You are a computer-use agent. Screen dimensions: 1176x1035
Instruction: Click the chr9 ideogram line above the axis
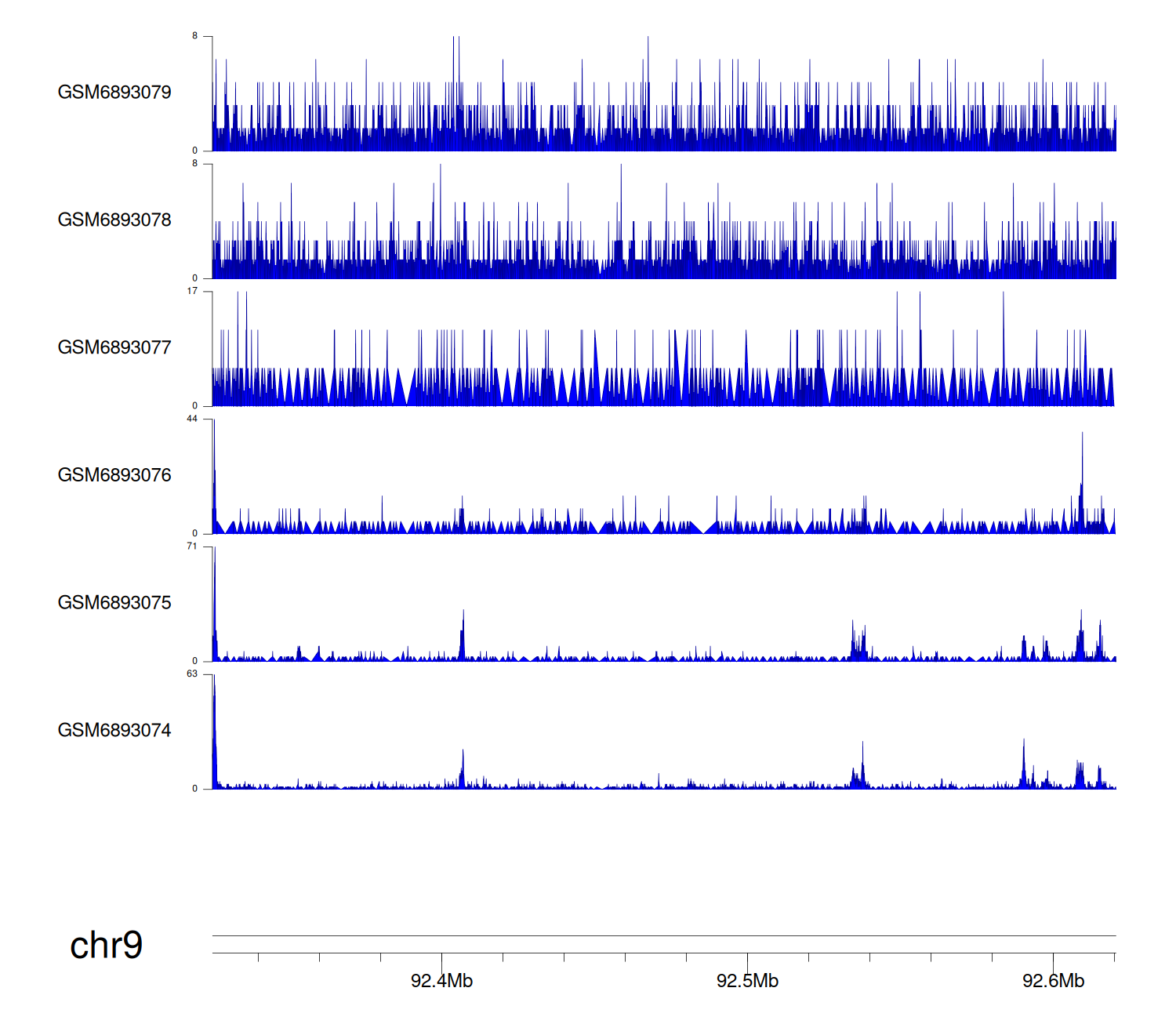(663, 935)
